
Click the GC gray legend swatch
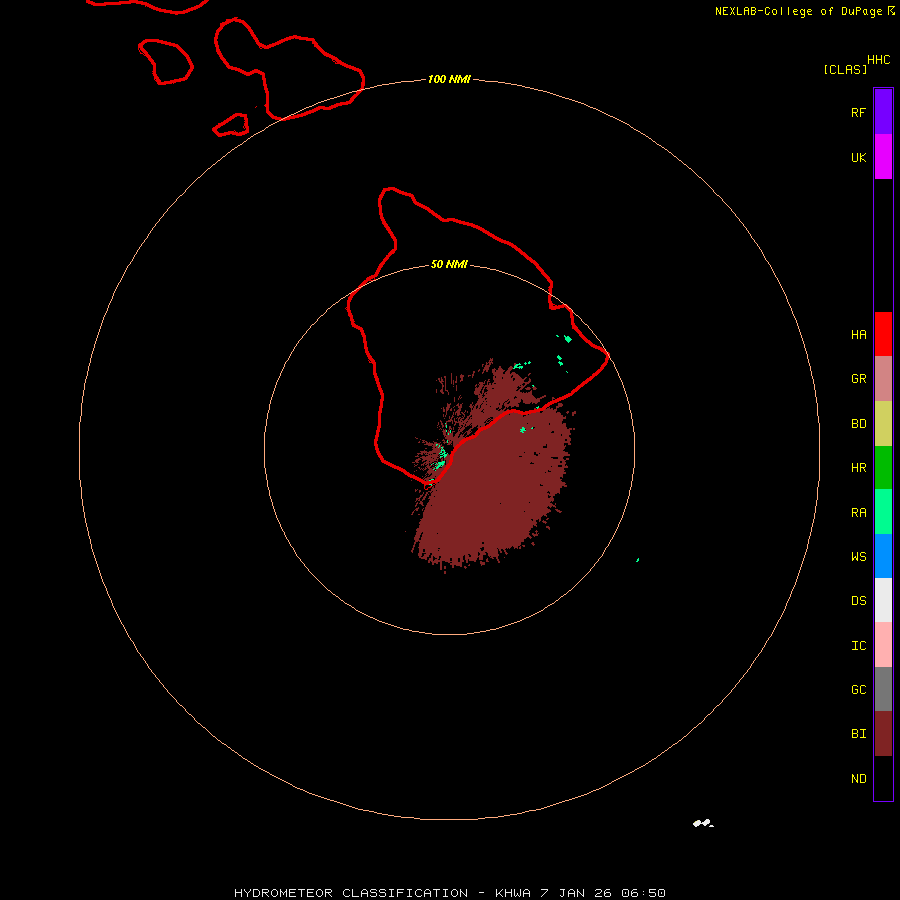coord(883,689)
